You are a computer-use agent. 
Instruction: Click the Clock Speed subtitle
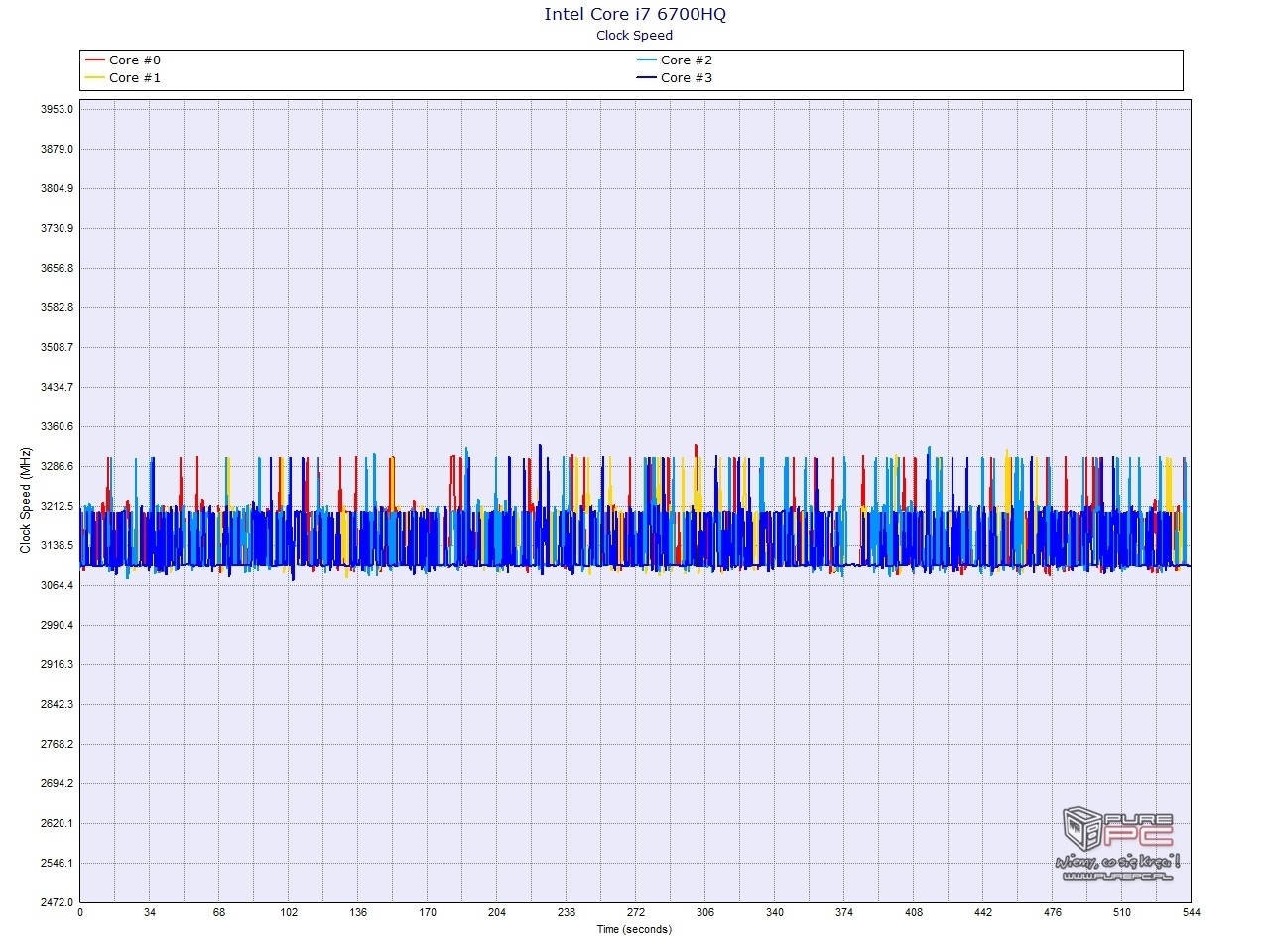[x=635, y=36]
